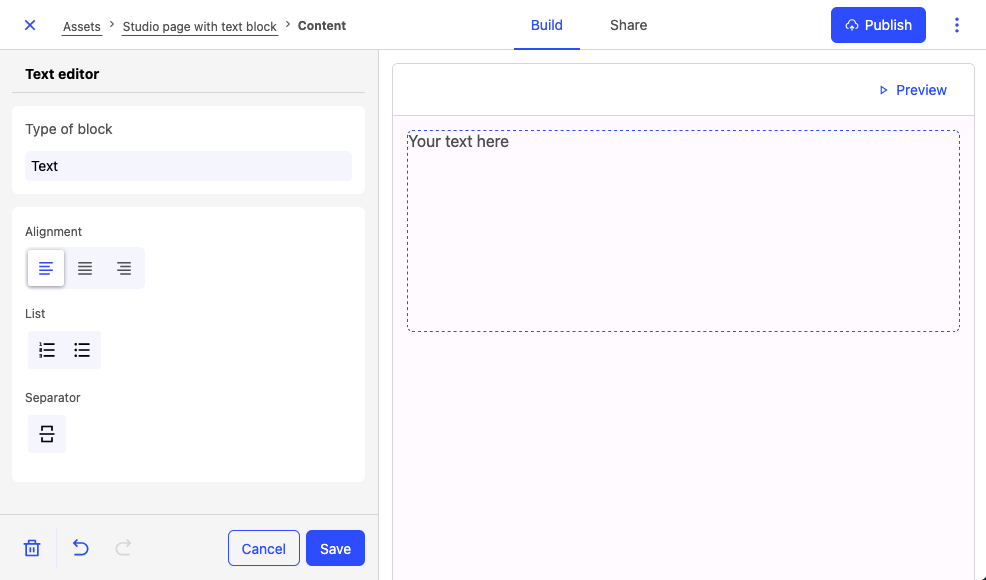Insert a separator line
The height and width of the screenshot is (580, 986).
tap(47, 434)
